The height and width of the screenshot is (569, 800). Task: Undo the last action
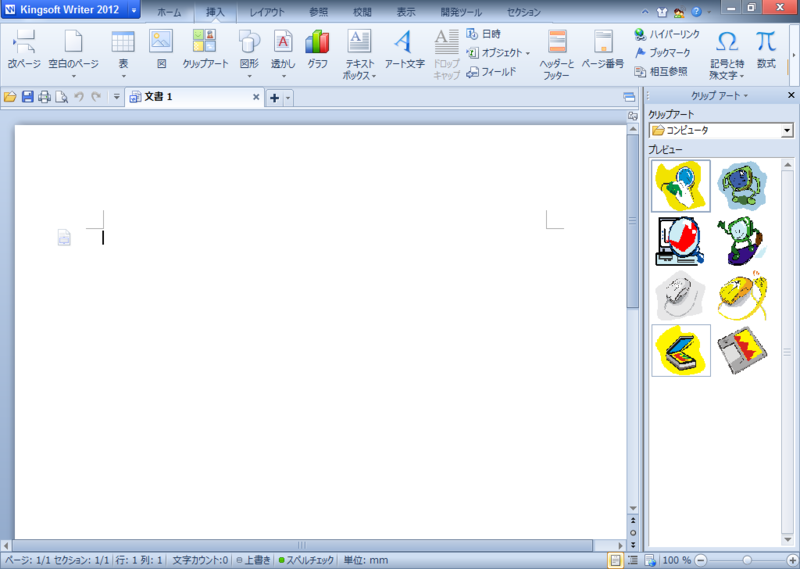click(79, 96)
